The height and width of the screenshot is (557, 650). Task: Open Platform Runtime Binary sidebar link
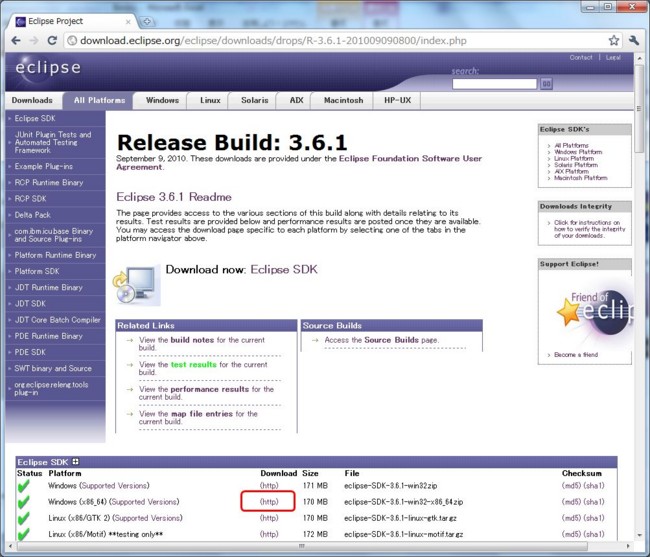coord(55,255)
